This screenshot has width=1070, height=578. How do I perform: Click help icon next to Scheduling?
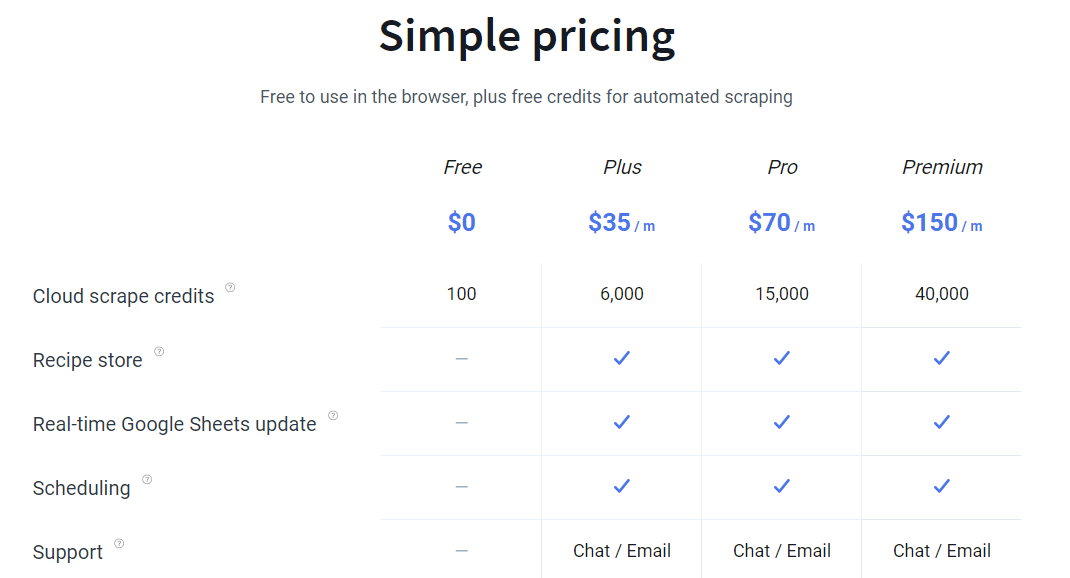(147, 480)
